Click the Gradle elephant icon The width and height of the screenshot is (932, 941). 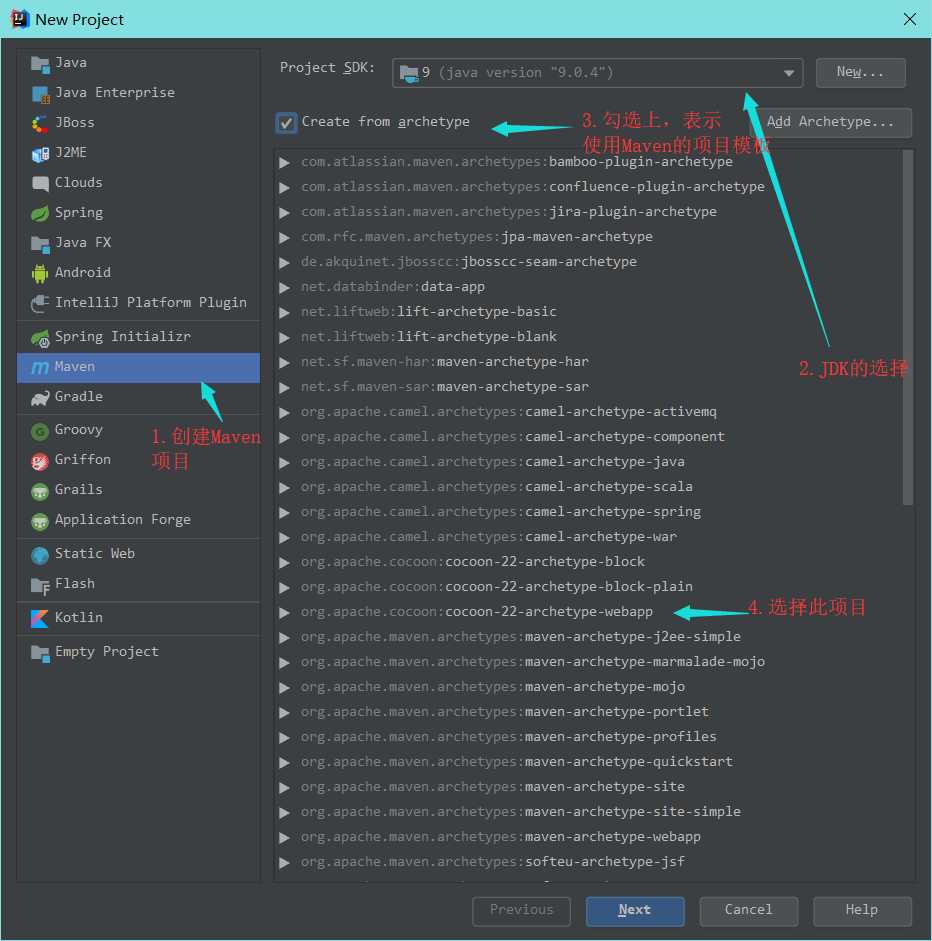(40, 397)
